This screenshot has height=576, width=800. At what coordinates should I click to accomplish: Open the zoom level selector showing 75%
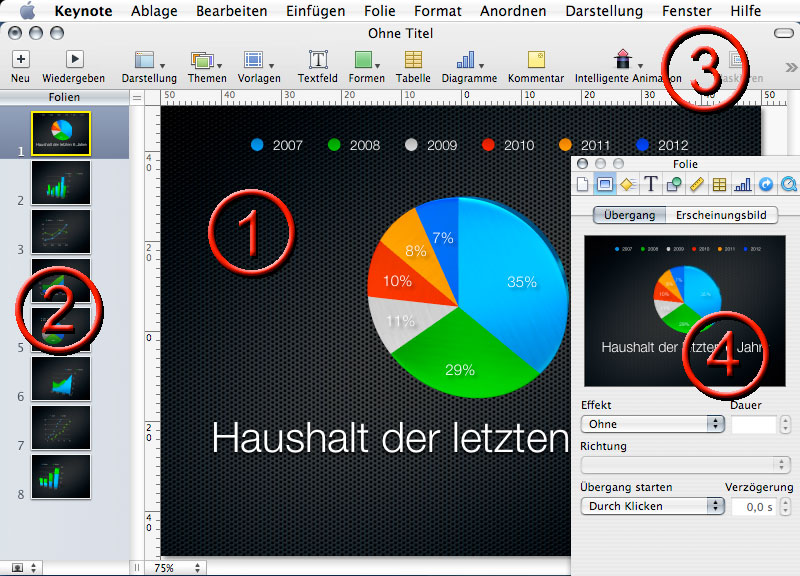[173, 565]
